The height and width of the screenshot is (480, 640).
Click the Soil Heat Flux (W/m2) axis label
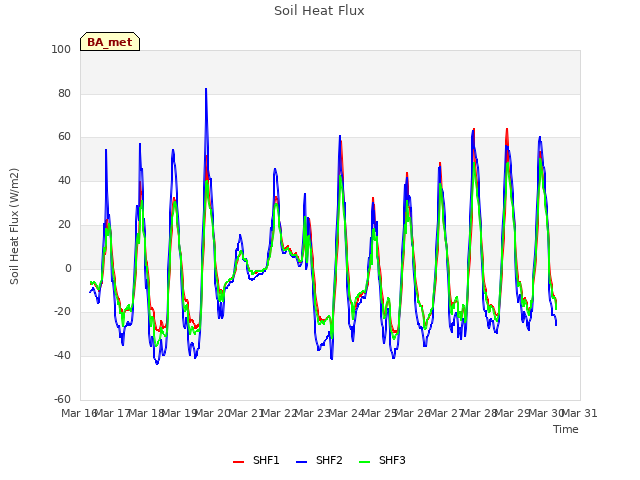click(14, 226)
